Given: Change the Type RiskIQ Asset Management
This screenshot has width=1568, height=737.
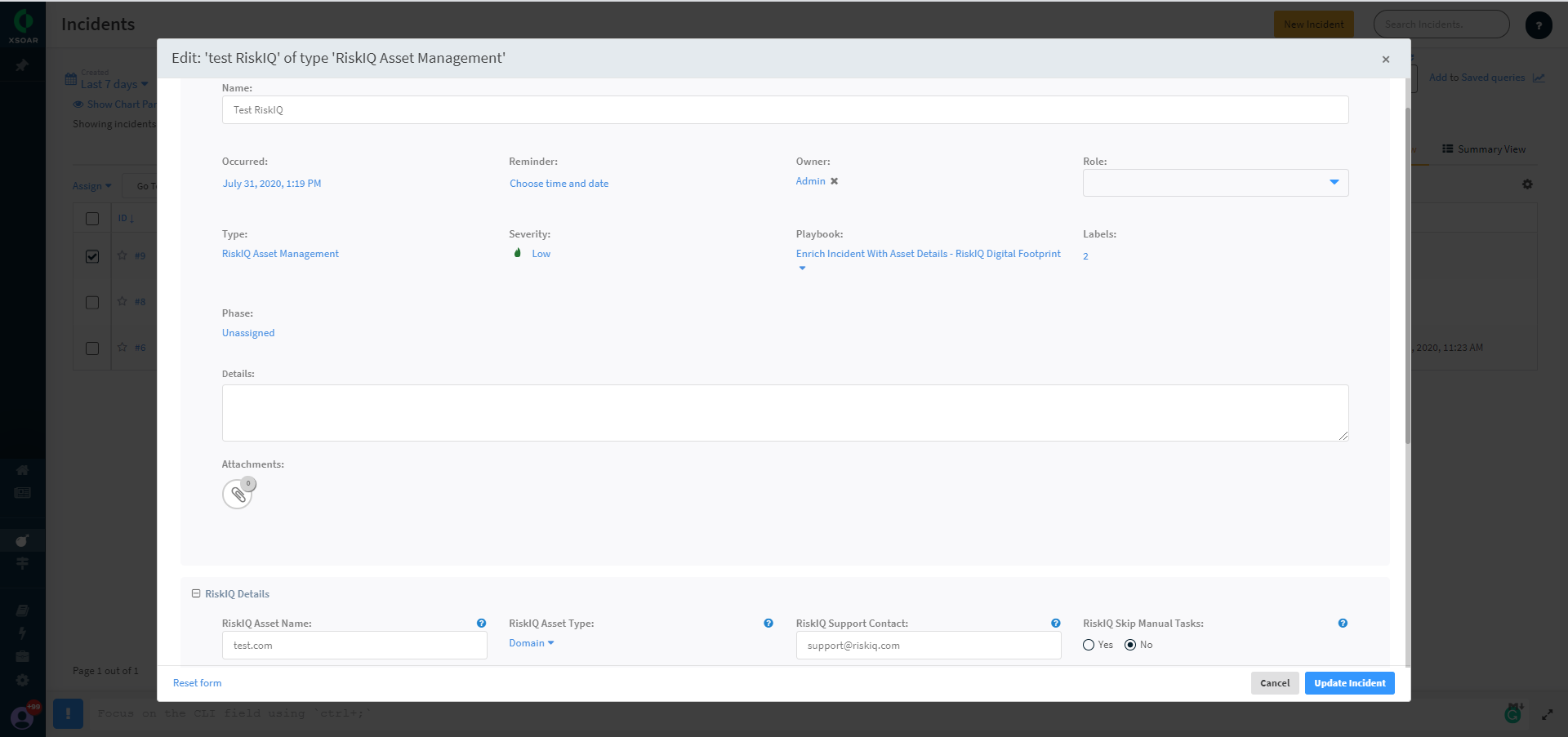Looking at the screenshot, I should click(x=280, y=254).
